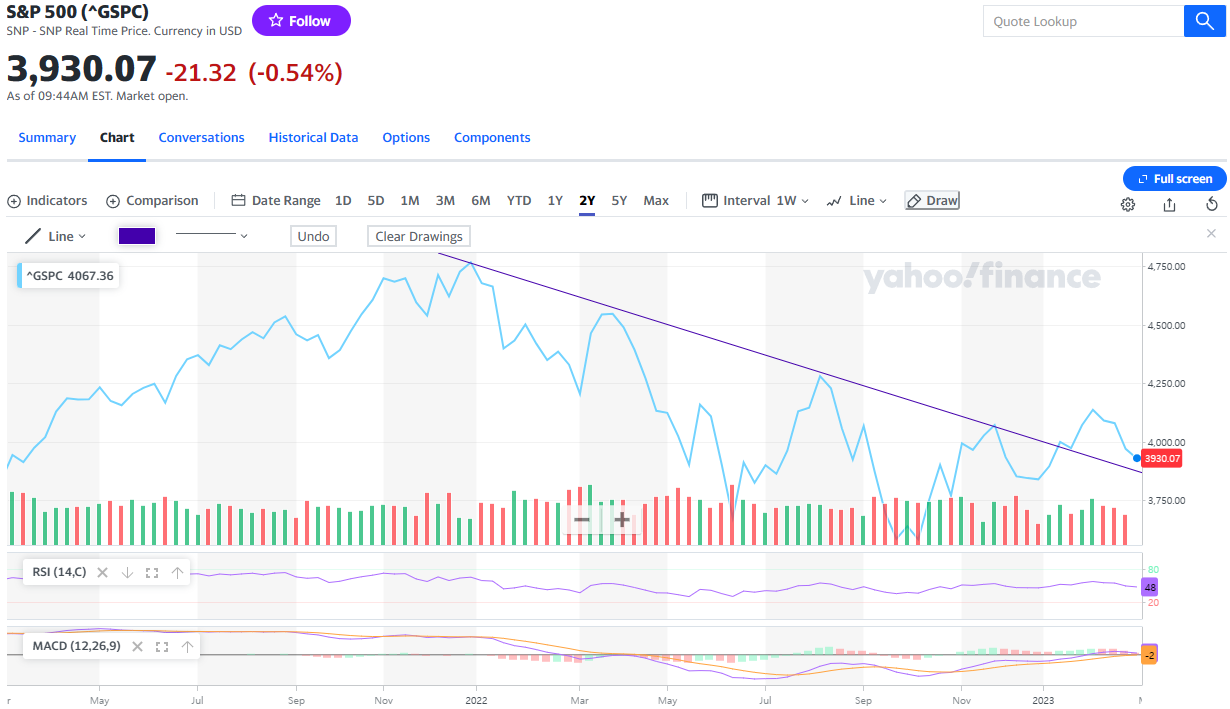Set range to Max

tap(656, 200)
